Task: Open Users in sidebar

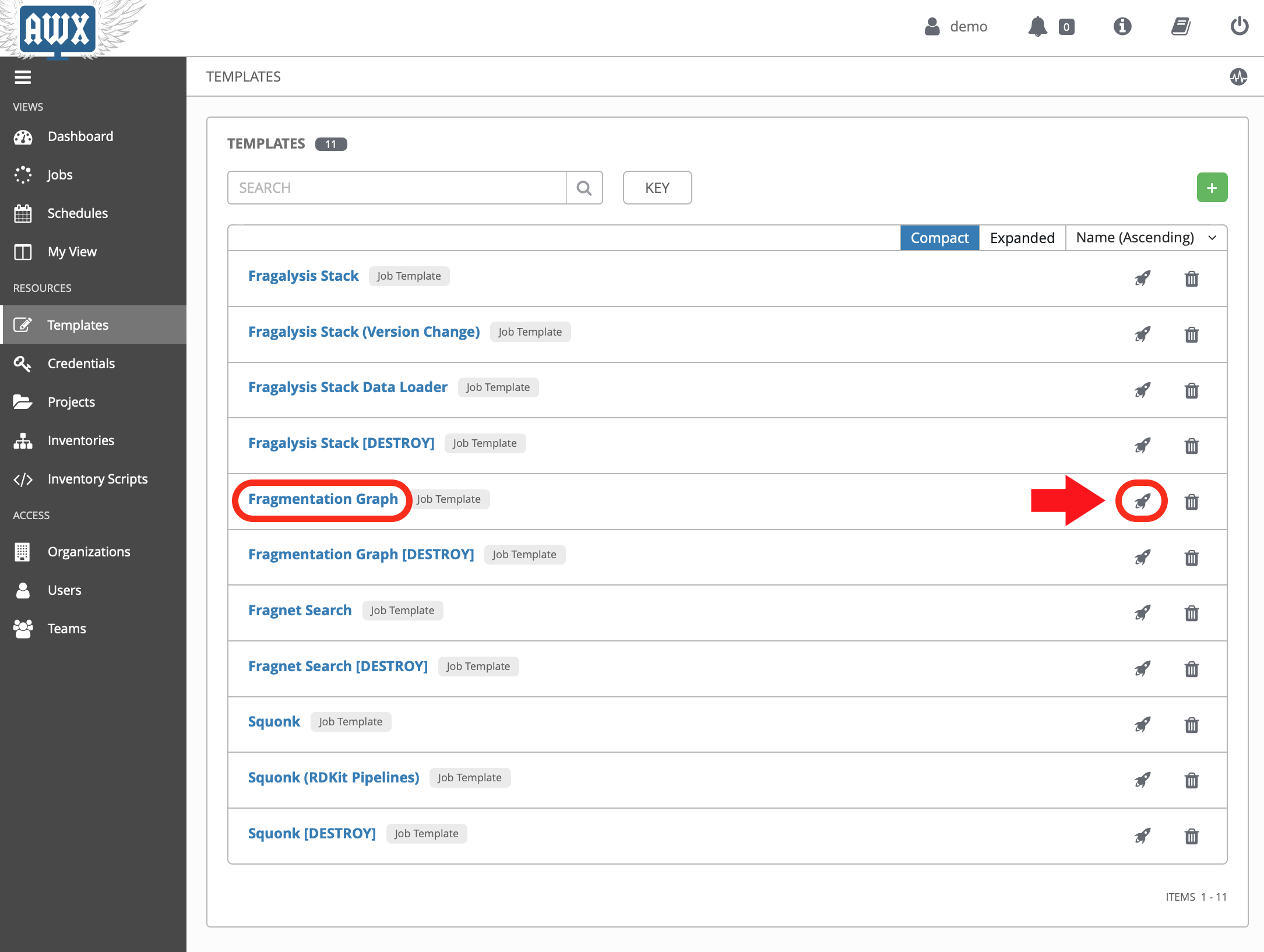Action: tap(93, 590)
